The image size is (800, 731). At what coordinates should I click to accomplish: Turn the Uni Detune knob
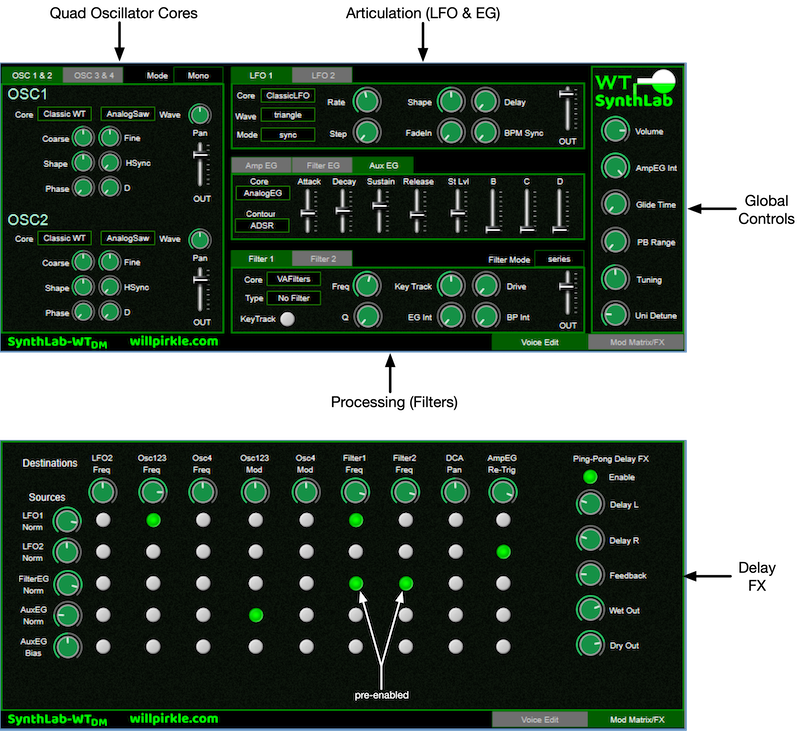(x=615, y=315)
